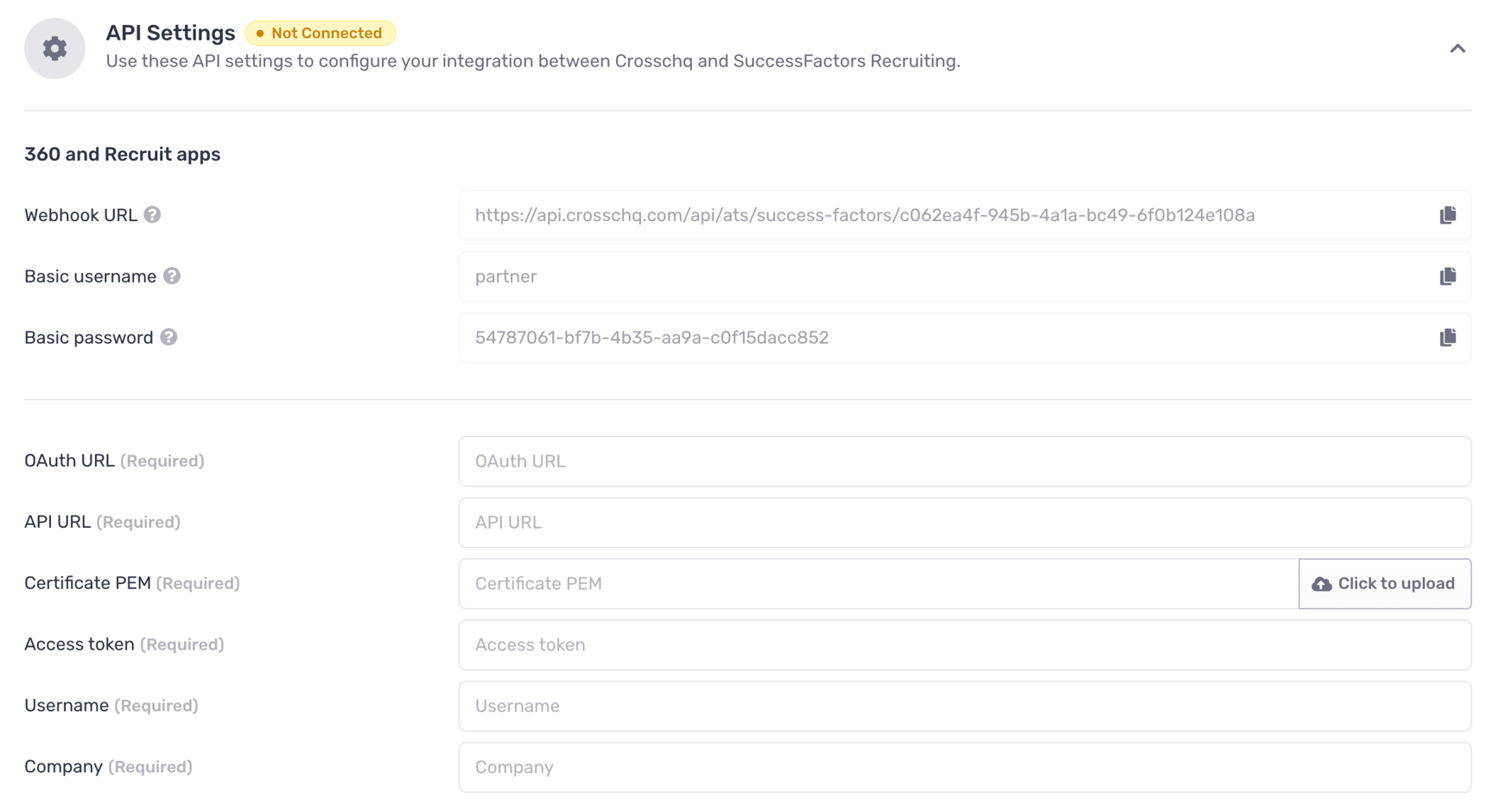Screen dimensions: 1486x812
Task: Copy the Webhook URL value
Action: (1447, 216)
